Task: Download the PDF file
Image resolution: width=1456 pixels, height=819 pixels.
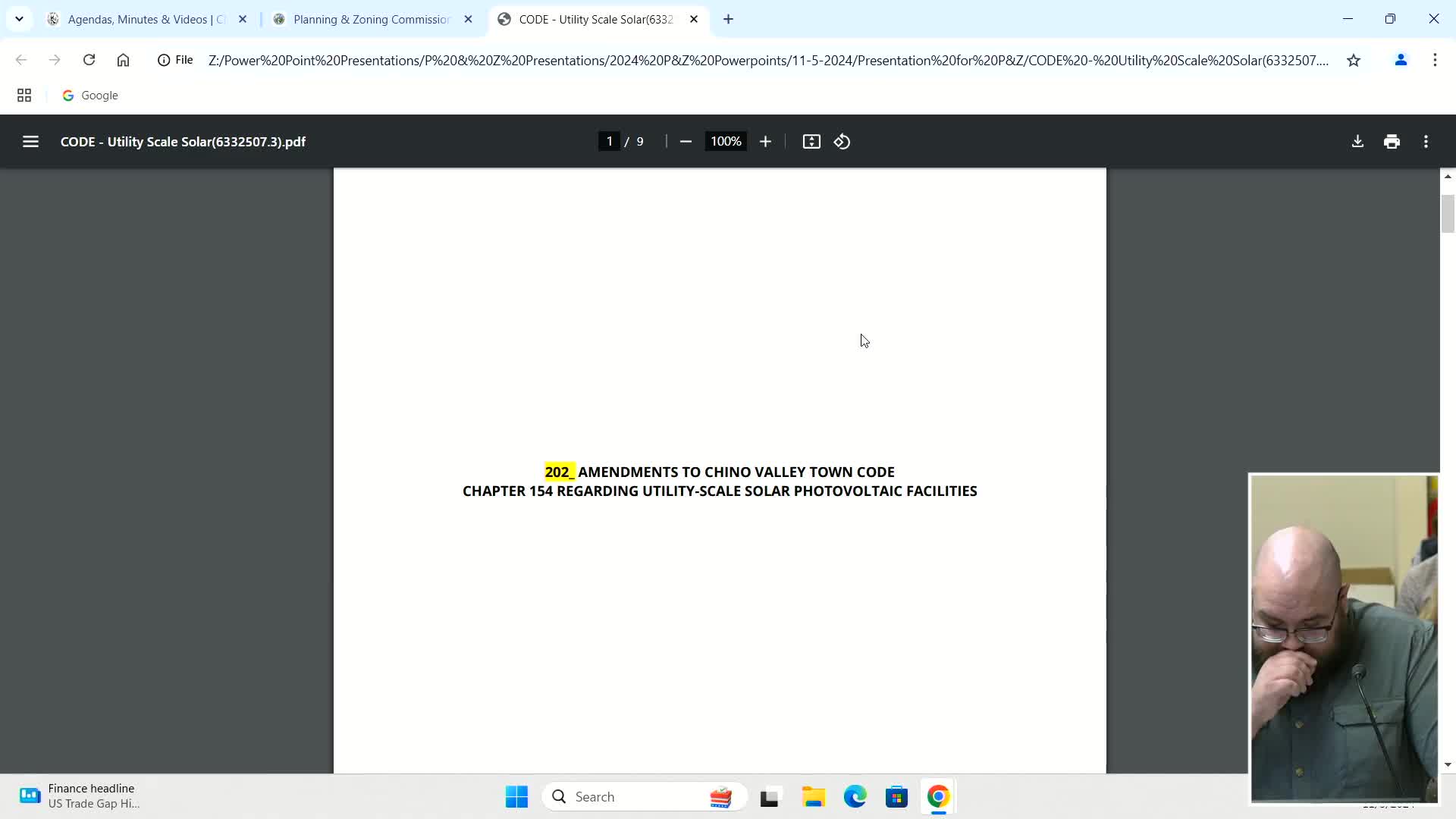Action: coord(1357,142)
